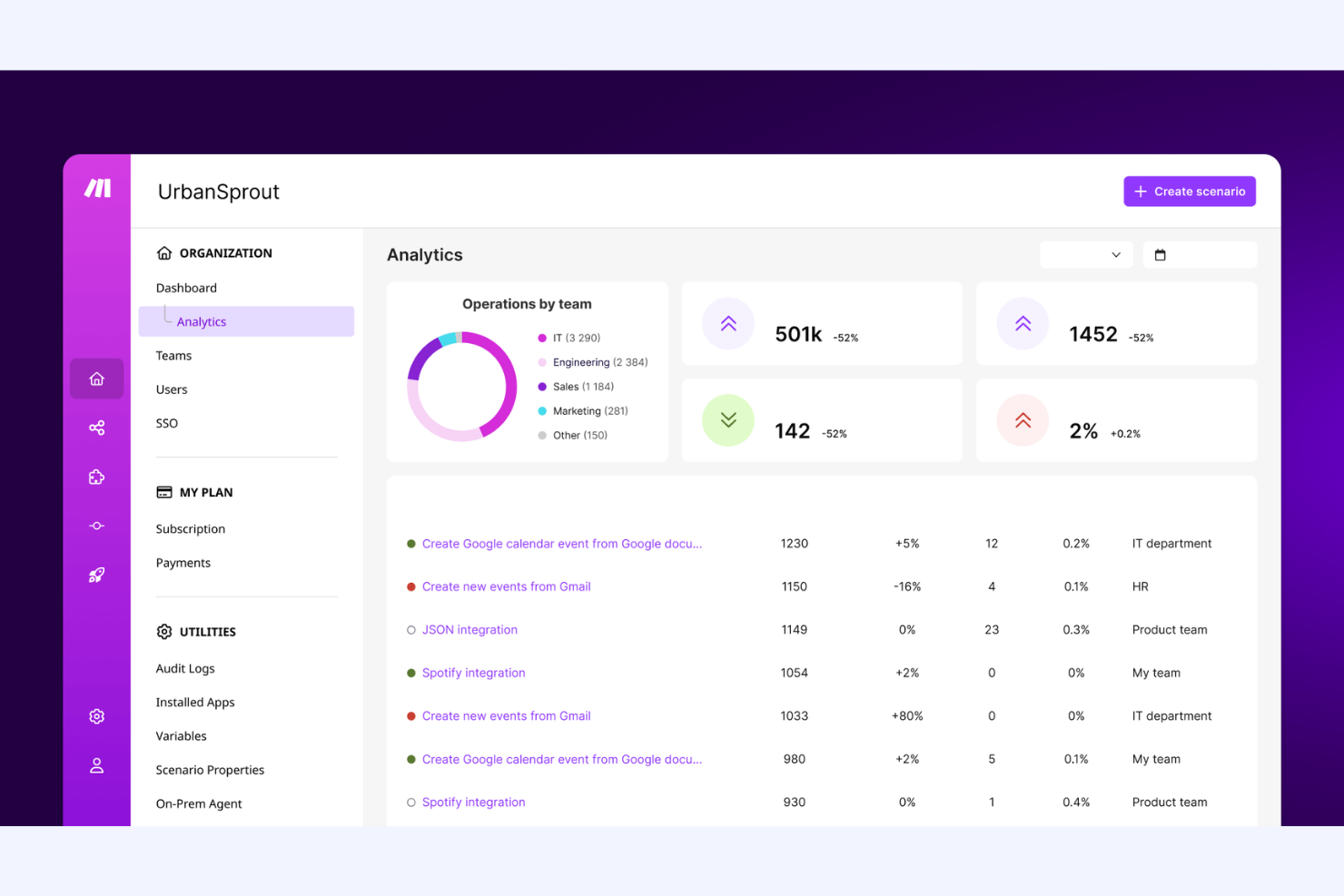
Task: Open the connections (share nodes) sidebar icon
Action: pyautogui.click(x=96, y=428)
